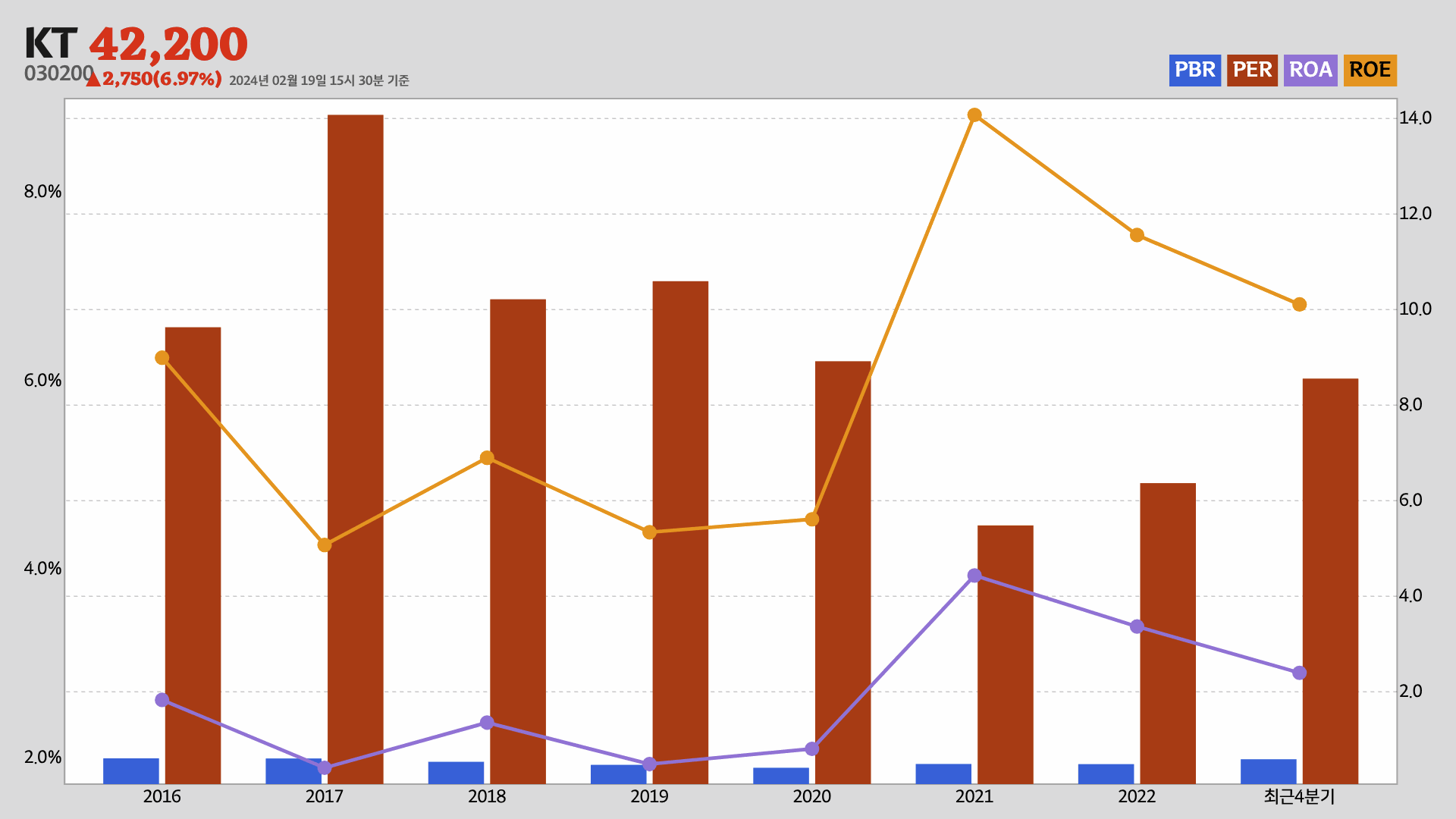1456x819 pixels.
Task: Click the 2020 blue PBR bar
Action: tap(781, 776)
